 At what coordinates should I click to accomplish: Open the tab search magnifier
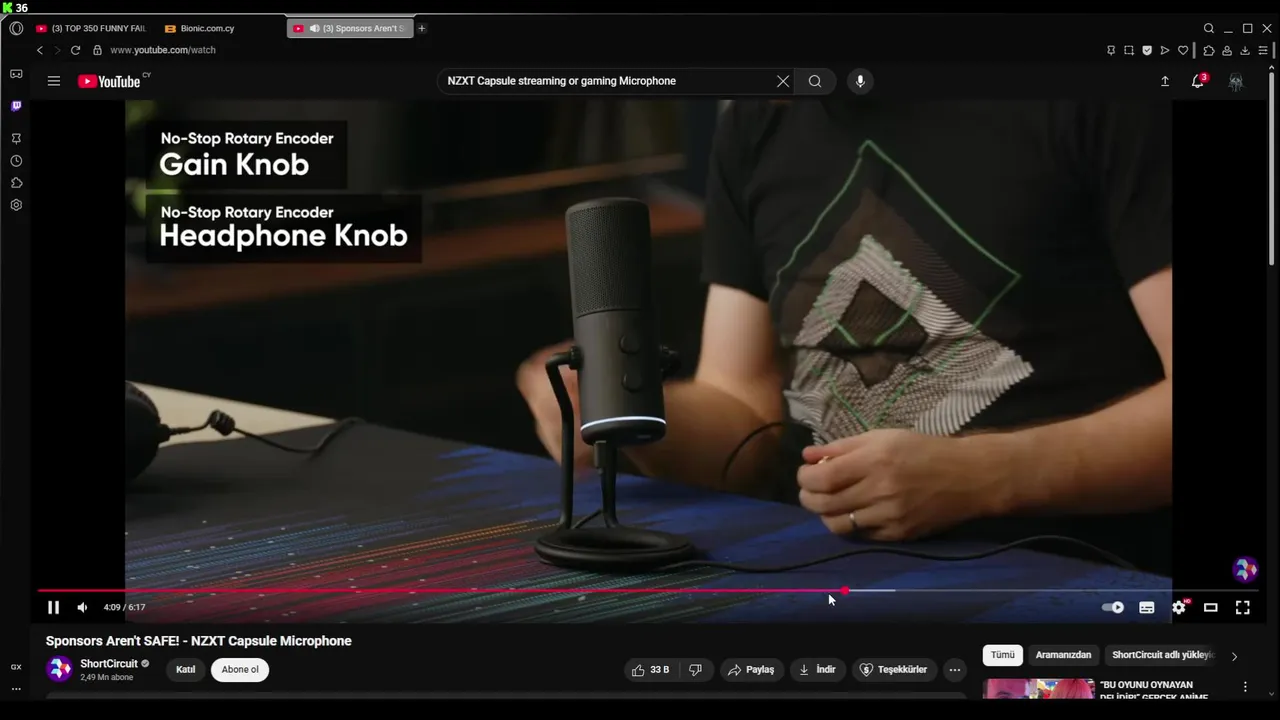1209,28
